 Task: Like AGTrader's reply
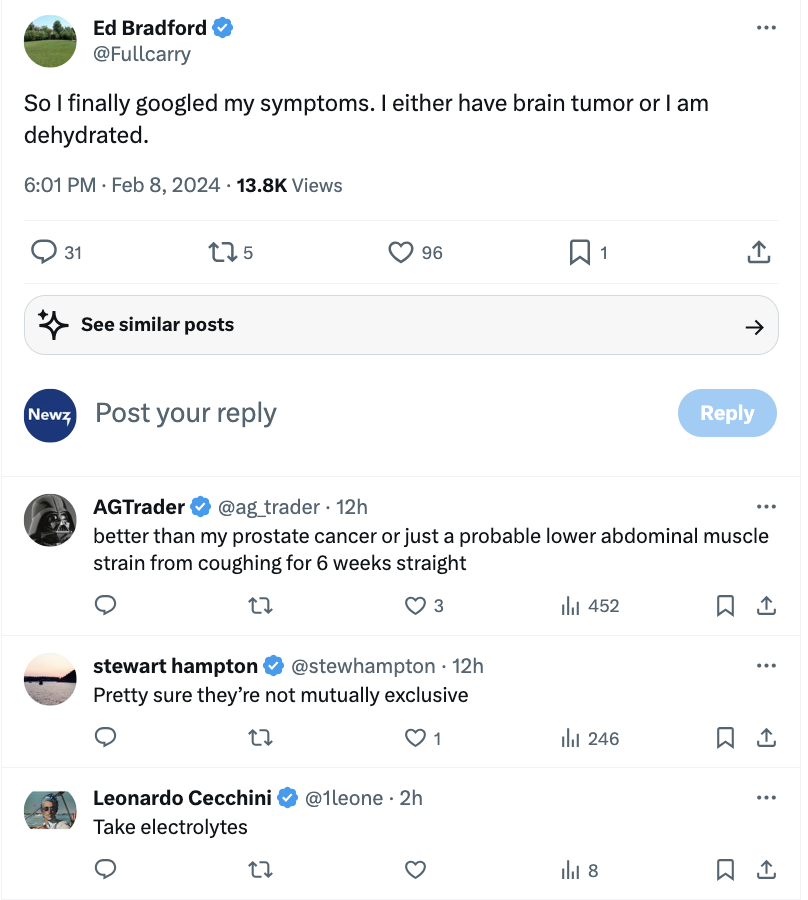point(415,606)
